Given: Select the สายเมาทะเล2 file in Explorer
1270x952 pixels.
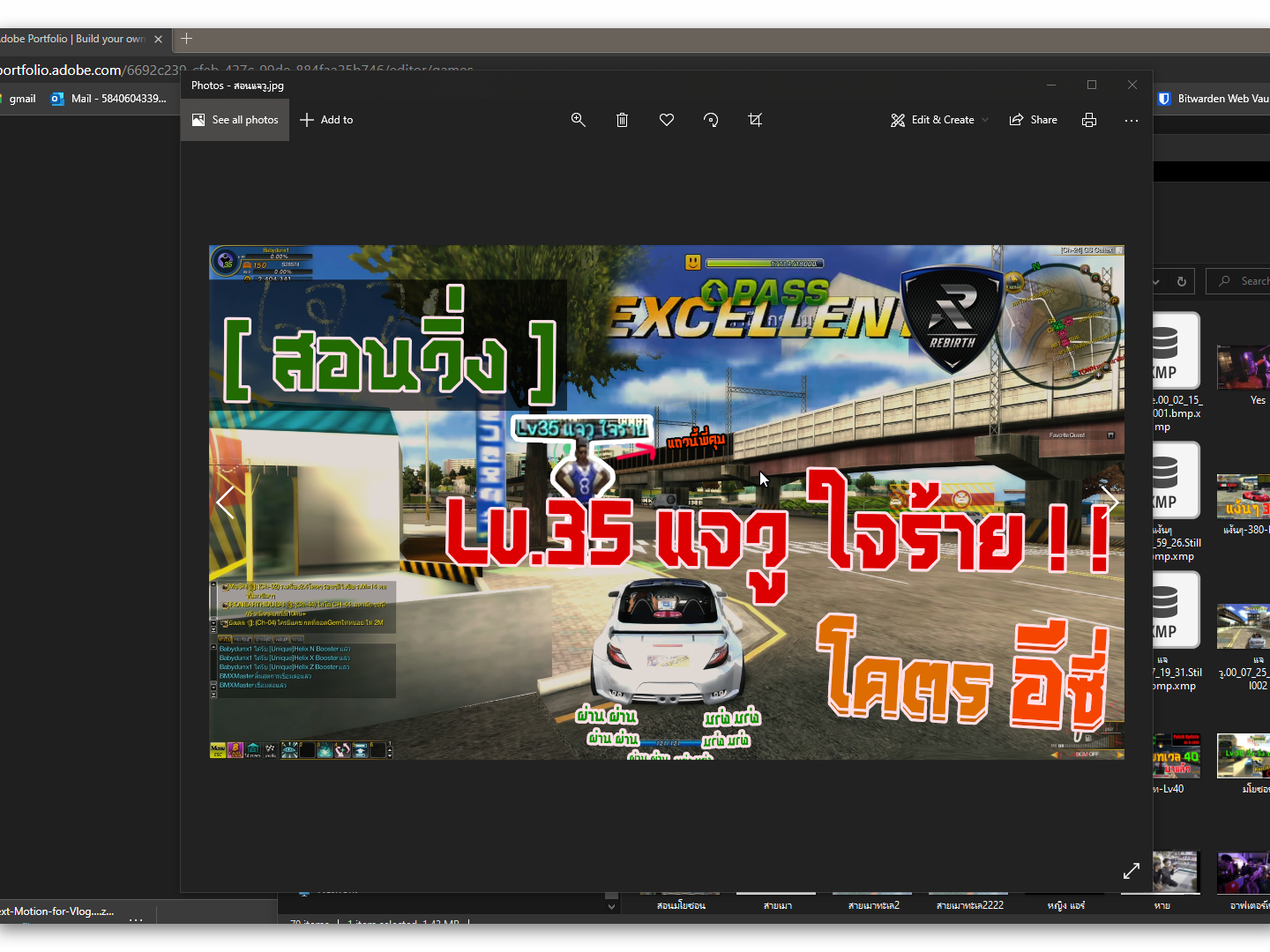Looking at the screenshot, I should point(873,903).
